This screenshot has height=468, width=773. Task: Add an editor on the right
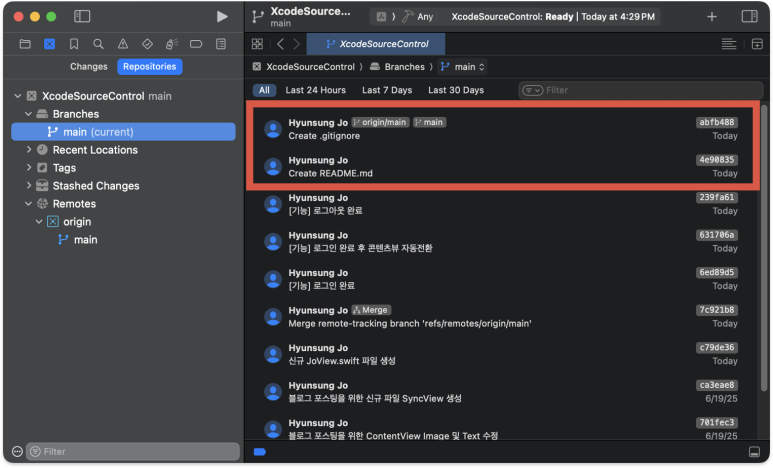point(757,44)
